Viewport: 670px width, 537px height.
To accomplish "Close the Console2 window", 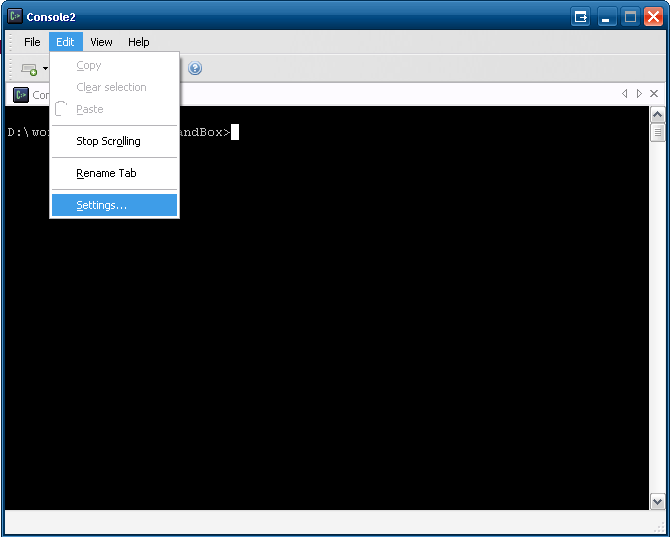I will click(x=654, y=17).
